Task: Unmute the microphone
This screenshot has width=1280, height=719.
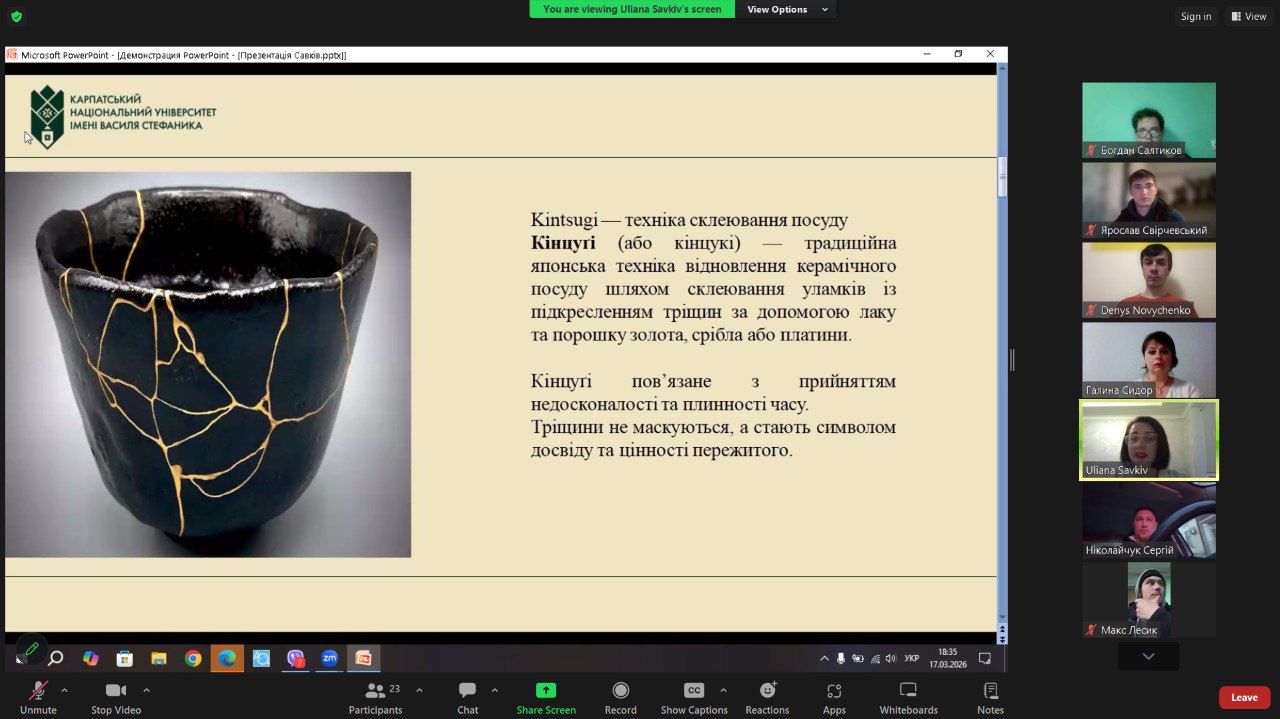Action: point(38,691)
